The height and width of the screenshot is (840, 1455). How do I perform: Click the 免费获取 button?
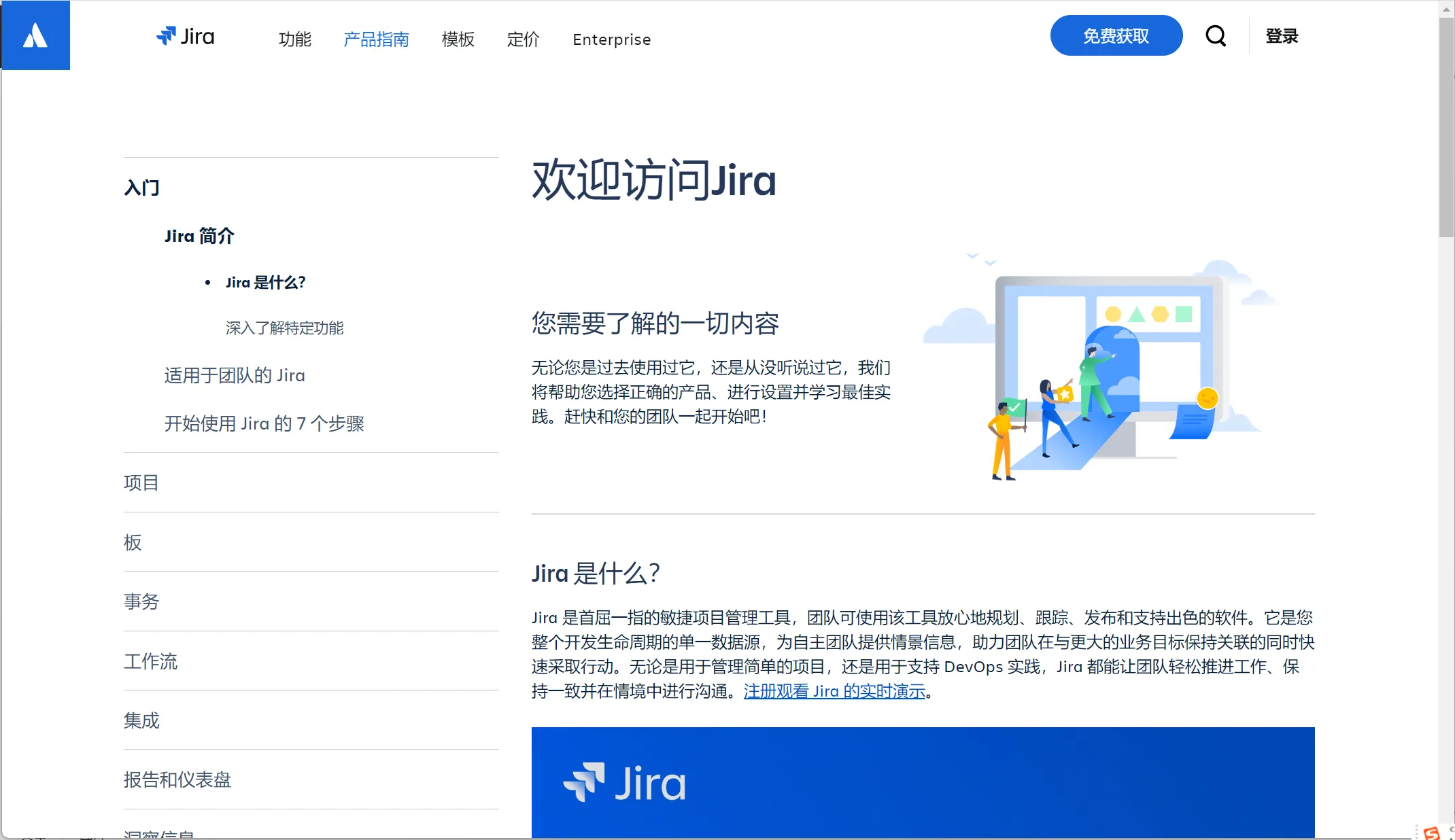coord(1116,36)
